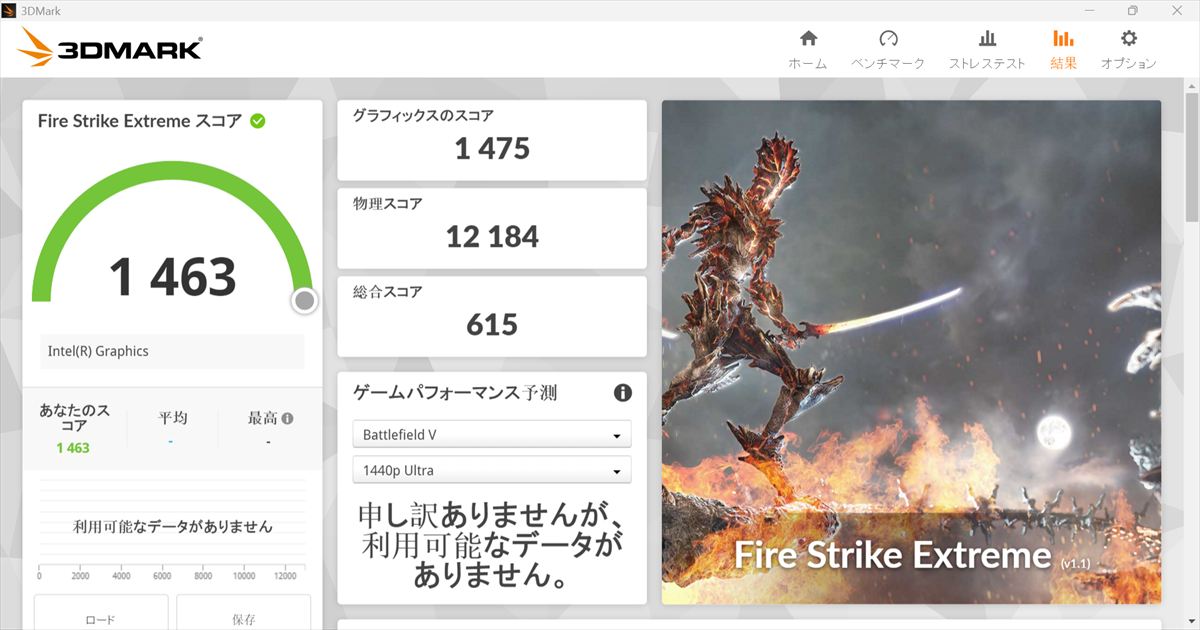1200x630 pixels.
Task: Click the main score 1 463
Action: 172,277
